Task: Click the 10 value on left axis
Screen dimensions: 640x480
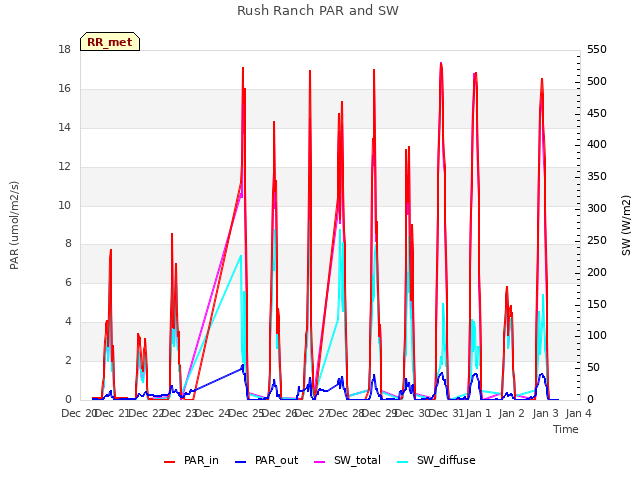Action: (x=64, y=205)
